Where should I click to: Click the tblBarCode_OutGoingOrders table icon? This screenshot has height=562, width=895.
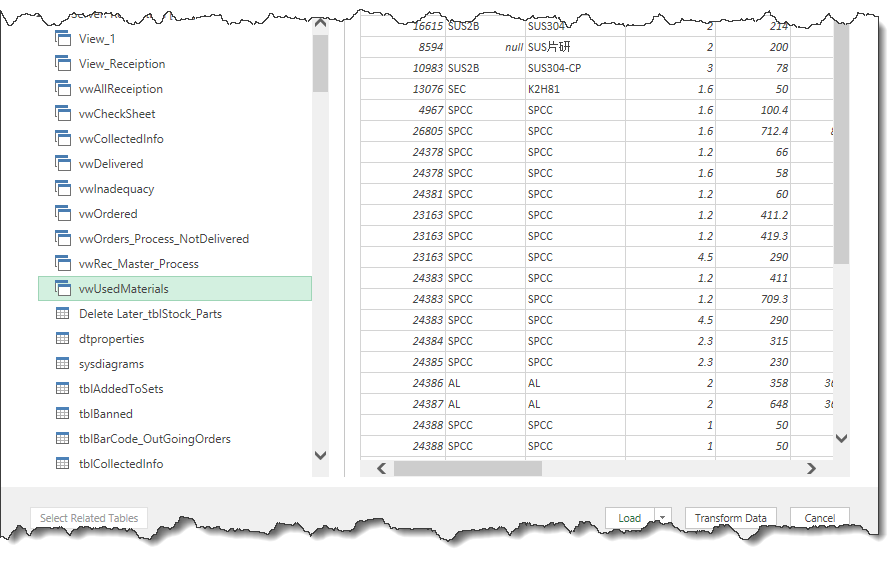coord(63,438)
